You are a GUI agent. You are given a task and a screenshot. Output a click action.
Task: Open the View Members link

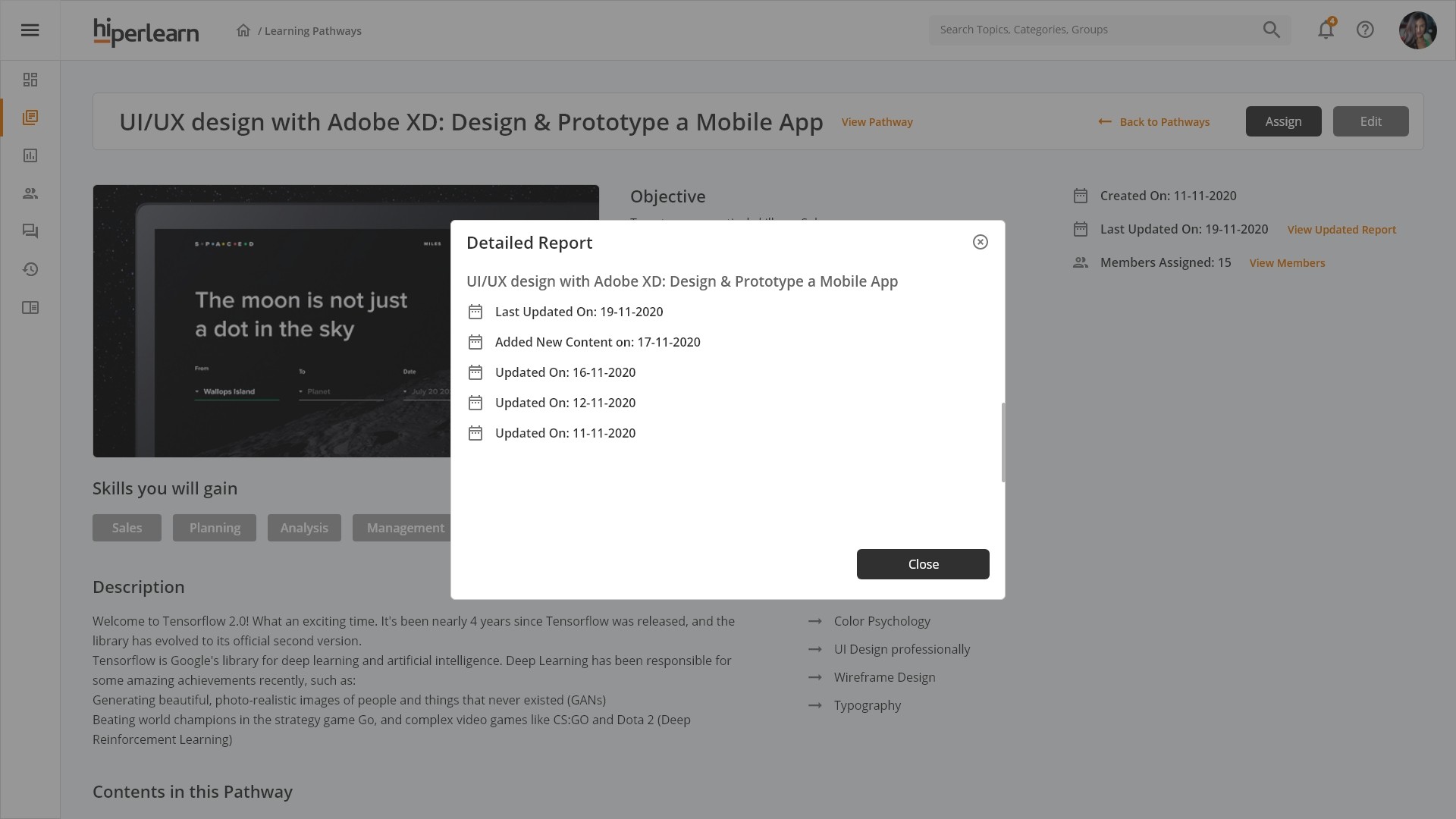(1287, 263)
